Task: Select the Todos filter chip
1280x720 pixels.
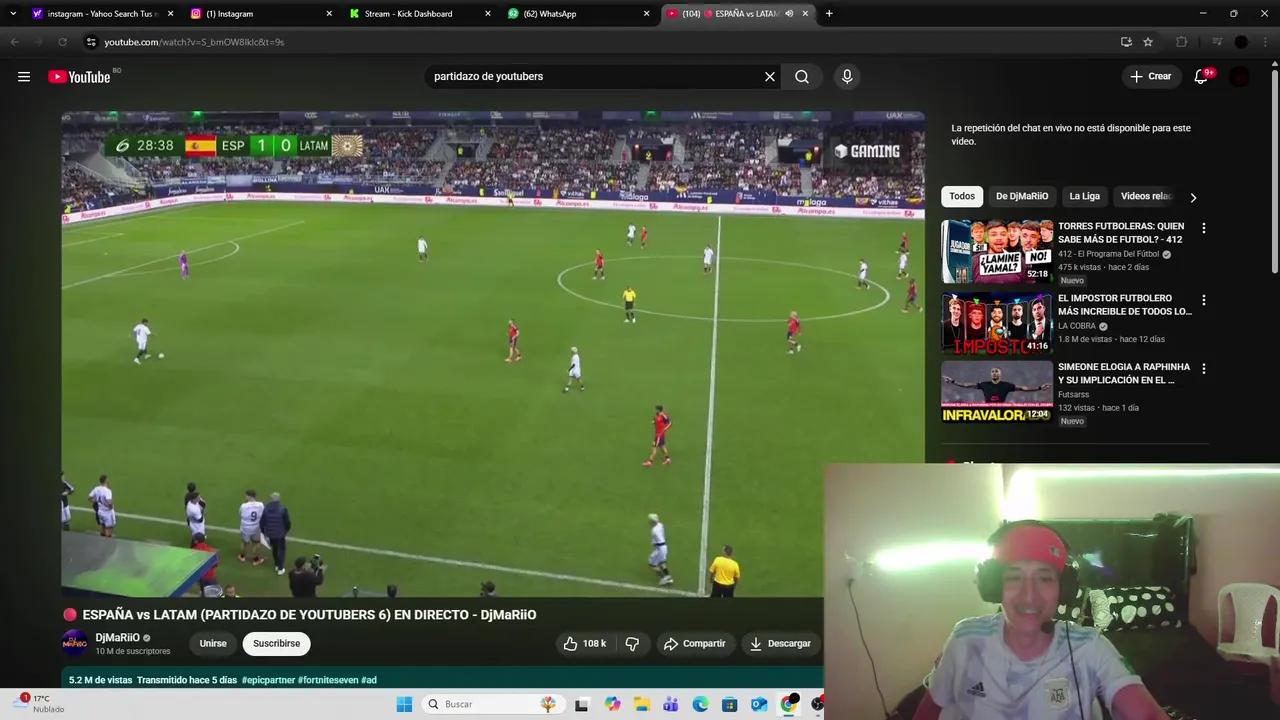Action: pos(962,197)
